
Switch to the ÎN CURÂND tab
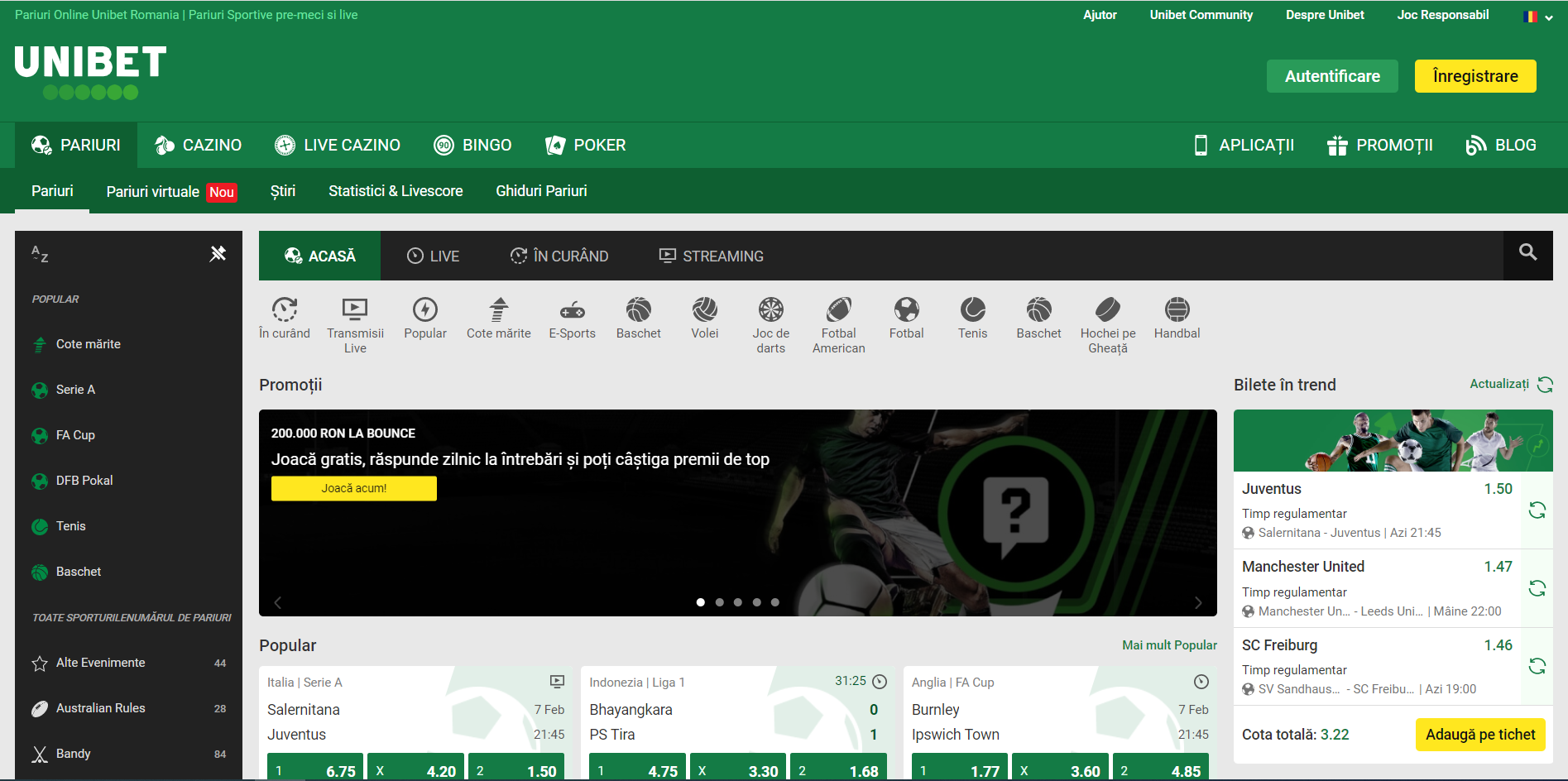[559, 256]
